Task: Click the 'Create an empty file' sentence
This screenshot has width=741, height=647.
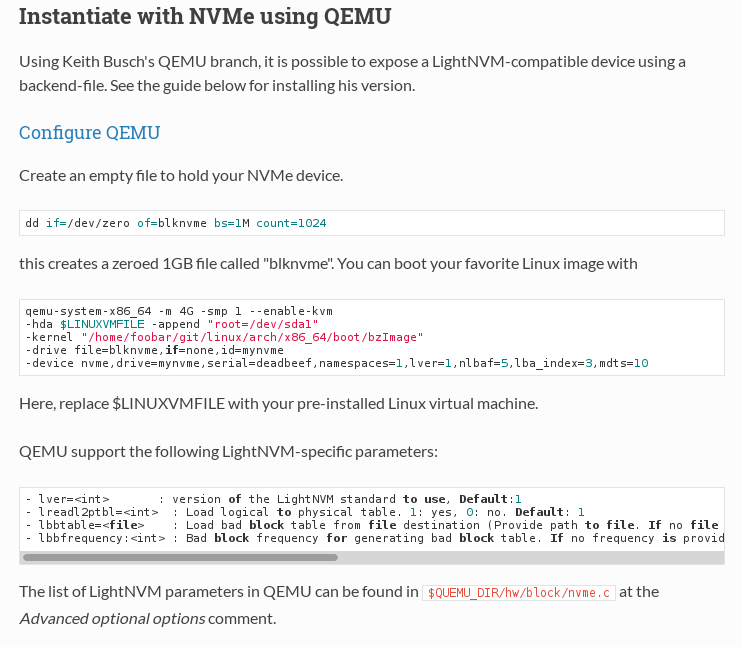Action: coord(181,176)
